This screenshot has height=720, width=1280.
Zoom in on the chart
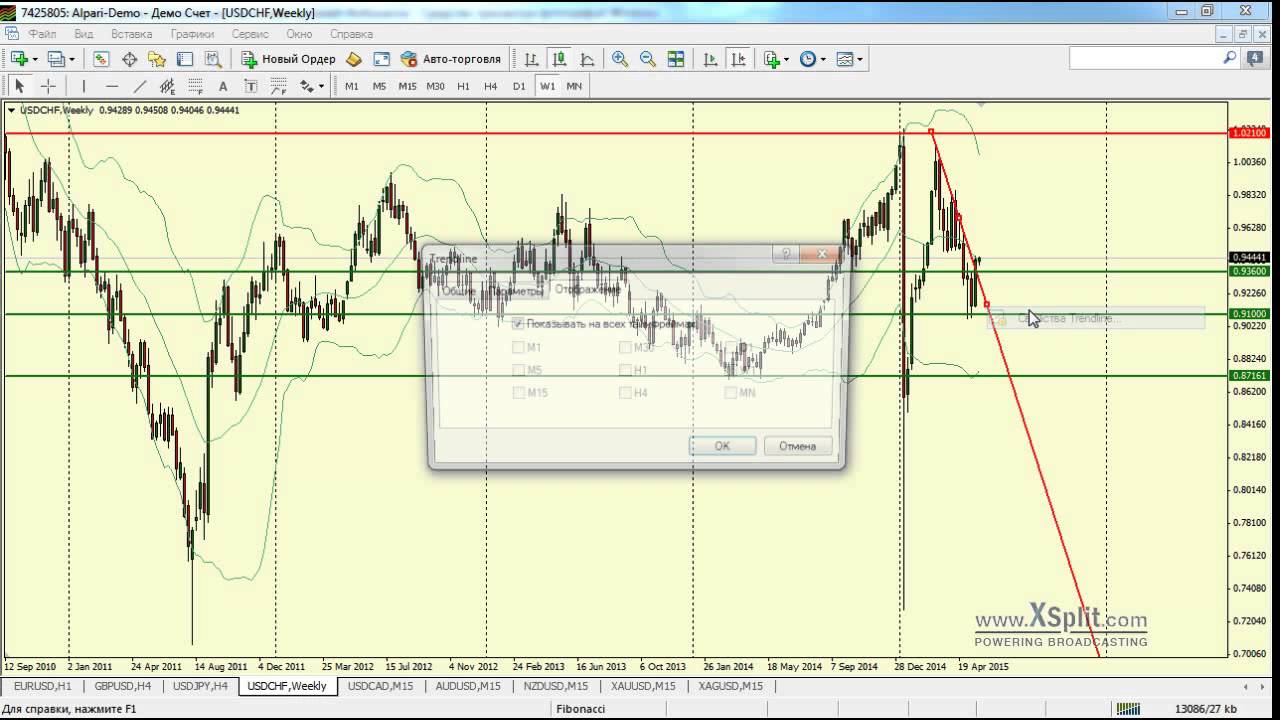coord(620,59)
